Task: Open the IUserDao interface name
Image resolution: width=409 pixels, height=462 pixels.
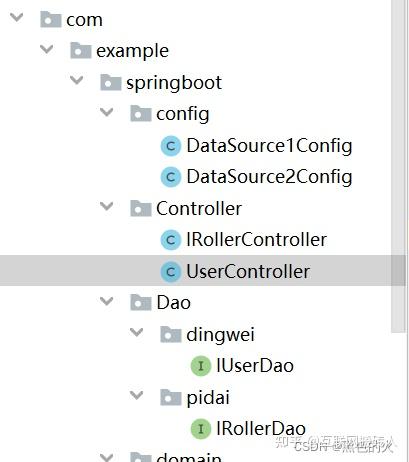Action: pos(255,366)
